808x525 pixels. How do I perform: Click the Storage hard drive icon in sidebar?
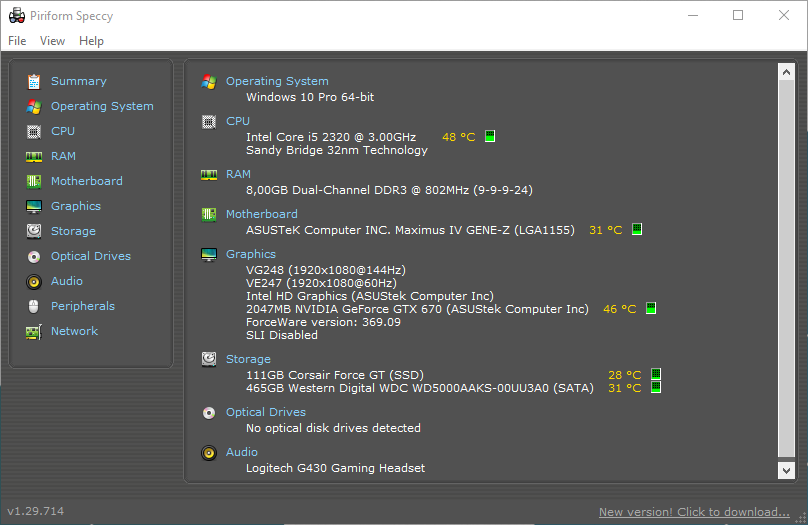(x=34, y=231)
